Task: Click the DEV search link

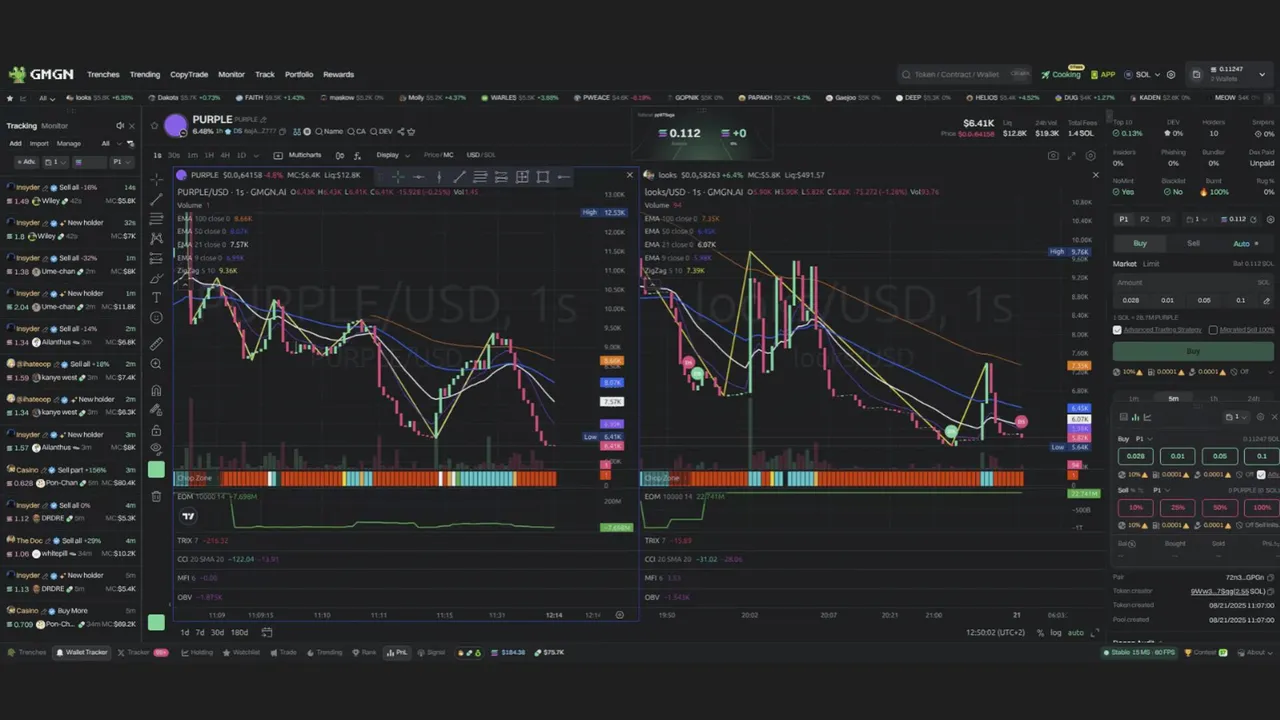Action: [382, 132]
